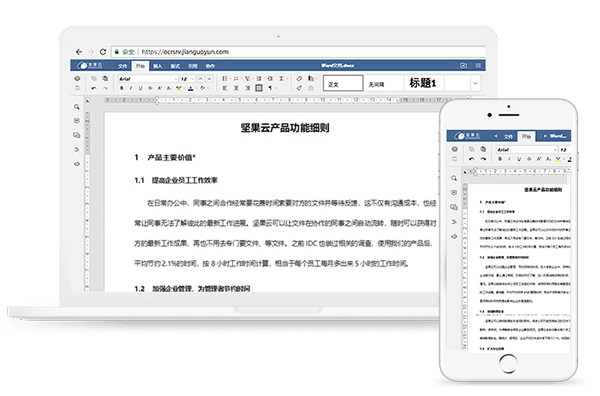Toggle Underline formatting in laptop toolbar
600x396 pixels.
(140, 88)
